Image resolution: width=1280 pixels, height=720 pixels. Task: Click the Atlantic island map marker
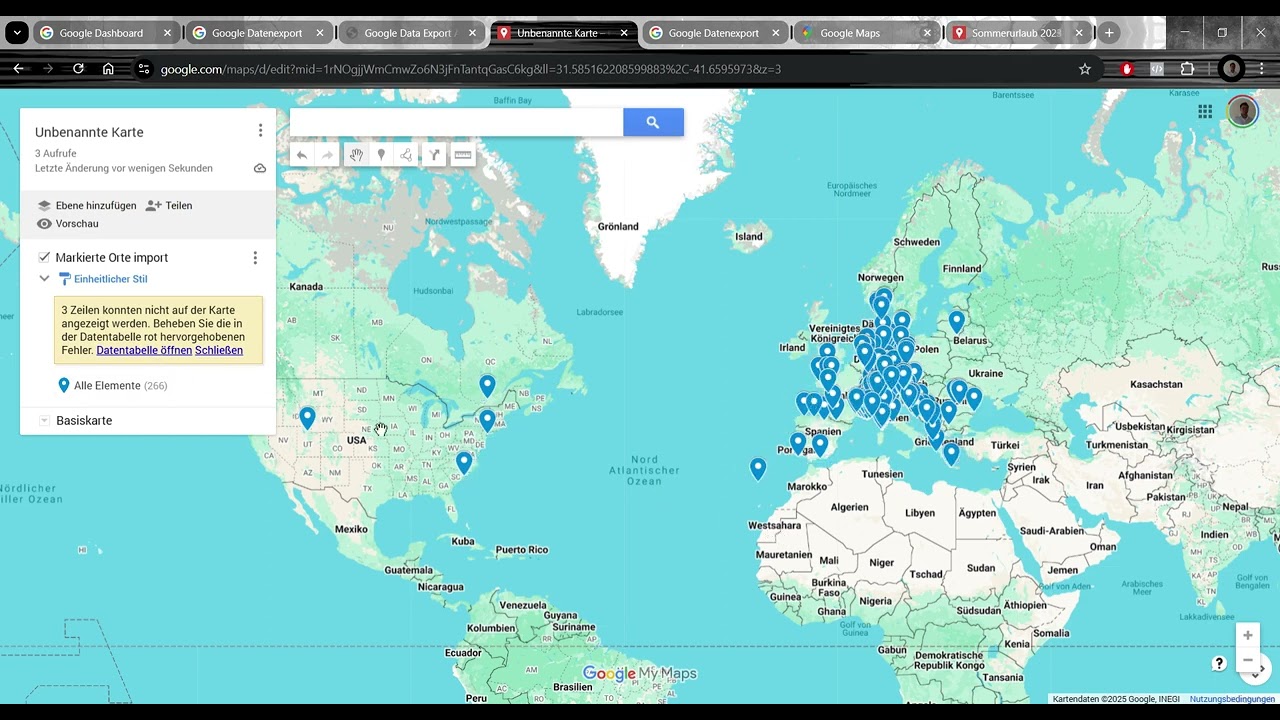click(x=758, y=468)
